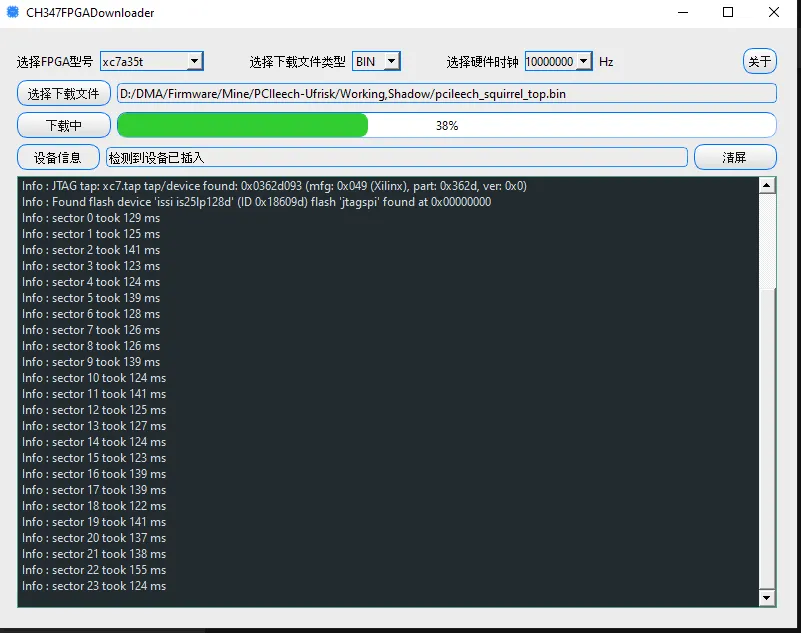The width and height of the screenshot is (801, 633).
Task: Click the file path field with pcileech_squirrel_top.bin
Action: pyautogui.click(x=446, y=94)
